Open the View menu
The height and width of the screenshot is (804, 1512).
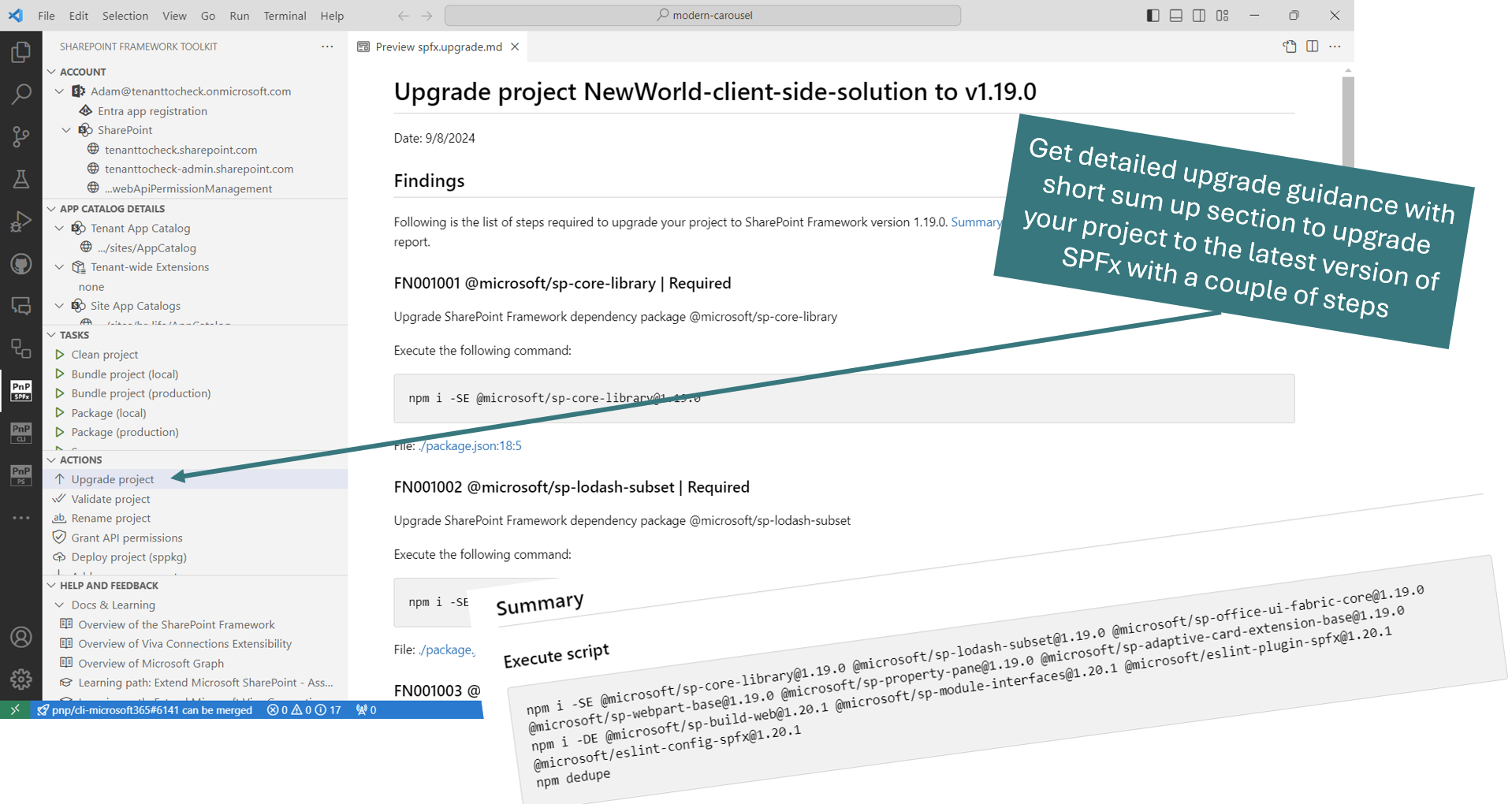174,16
